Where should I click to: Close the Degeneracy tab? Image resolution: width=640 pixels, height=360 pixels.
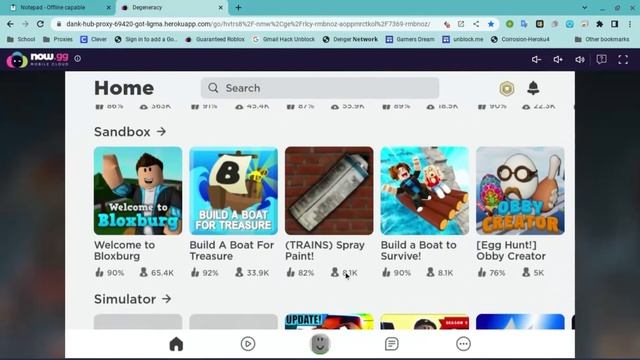click(x=220, y=7)
